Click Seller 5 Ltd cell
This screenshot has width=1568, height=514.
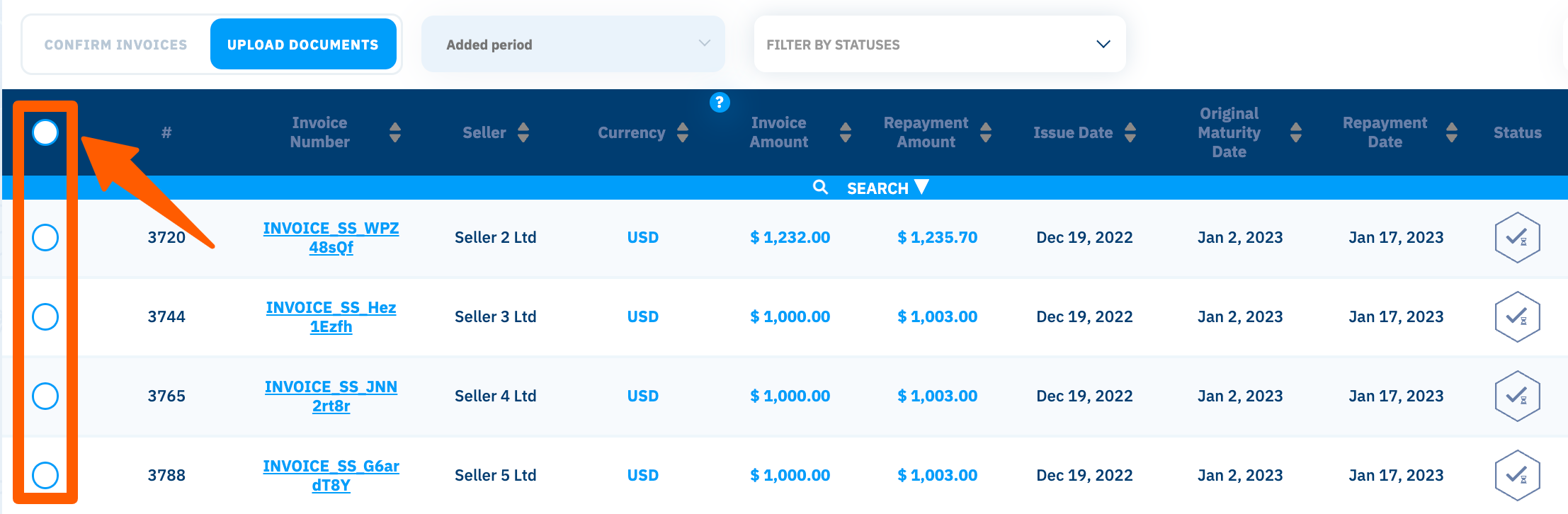[495, 475]
